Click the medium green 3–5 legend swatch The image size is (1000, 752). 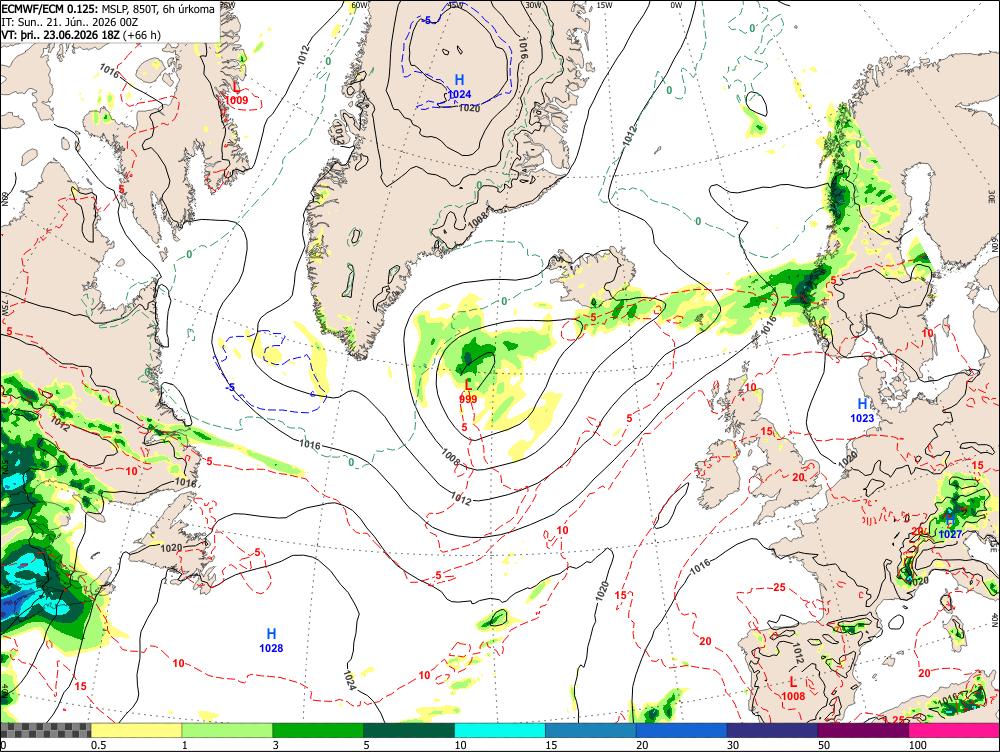[x=318, y=730]
